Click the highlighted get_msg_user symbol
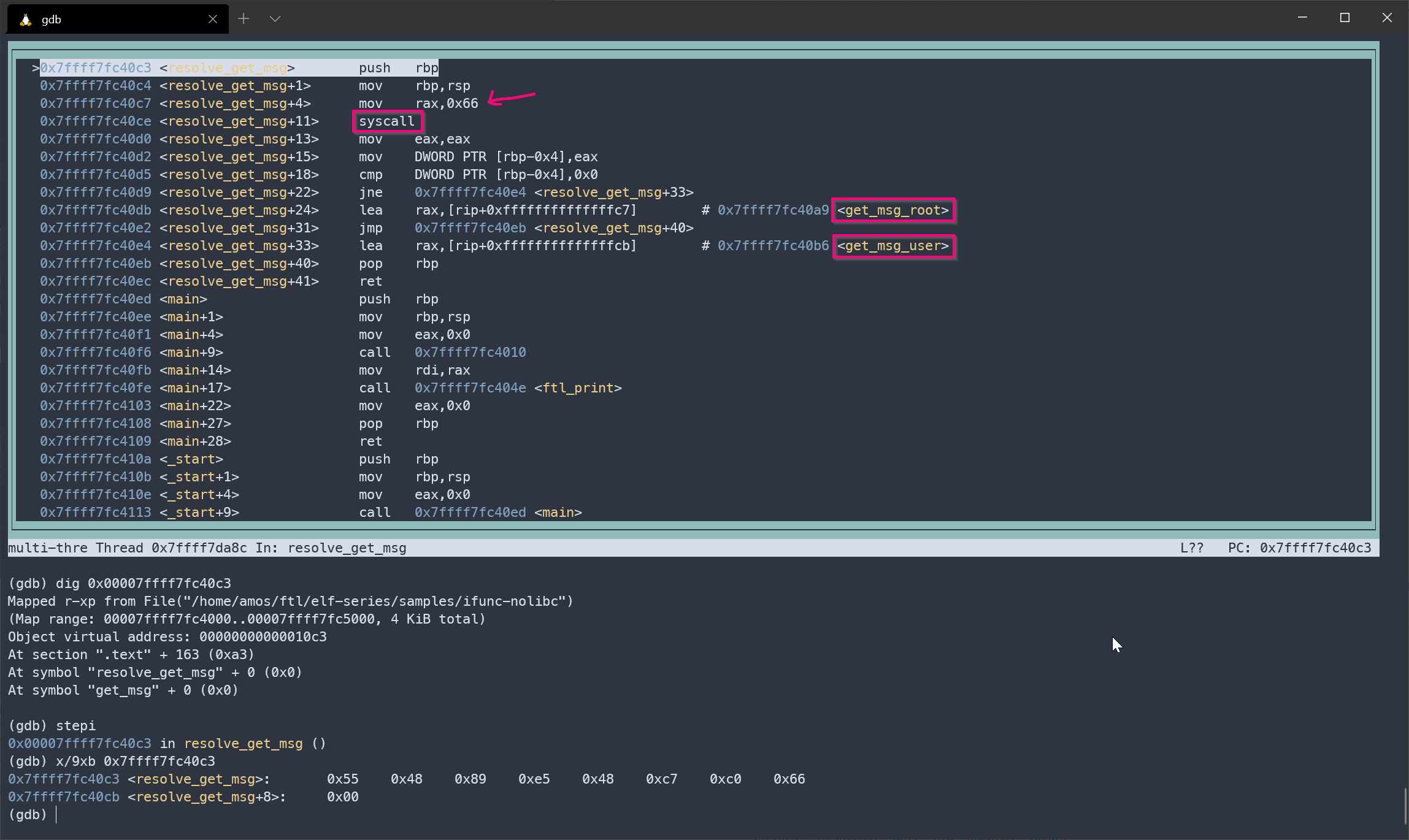The image size is (1409, 840). tap(893, 246)
